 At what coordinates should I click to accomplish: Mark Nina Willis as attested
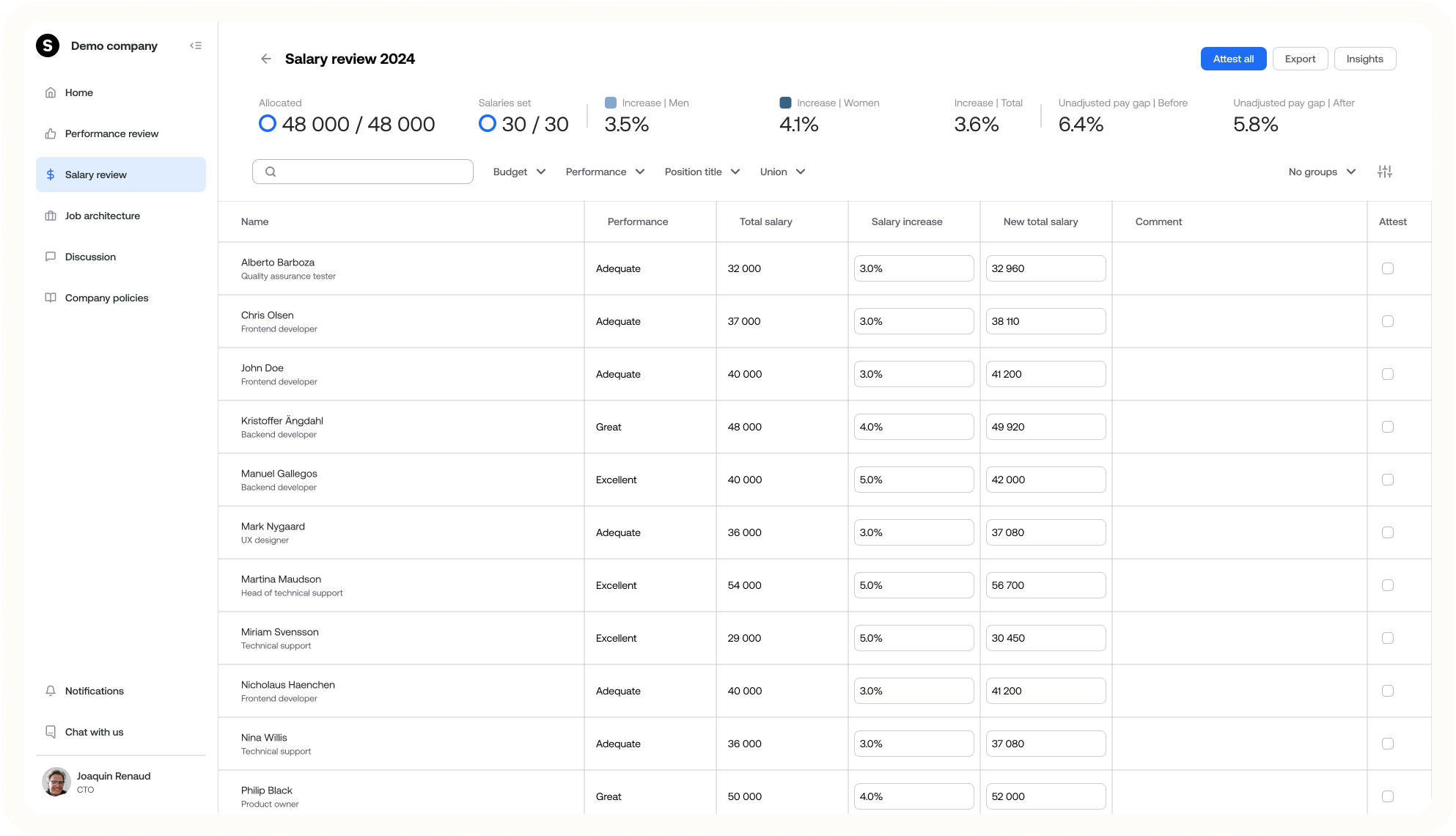tap(1387, 744)
